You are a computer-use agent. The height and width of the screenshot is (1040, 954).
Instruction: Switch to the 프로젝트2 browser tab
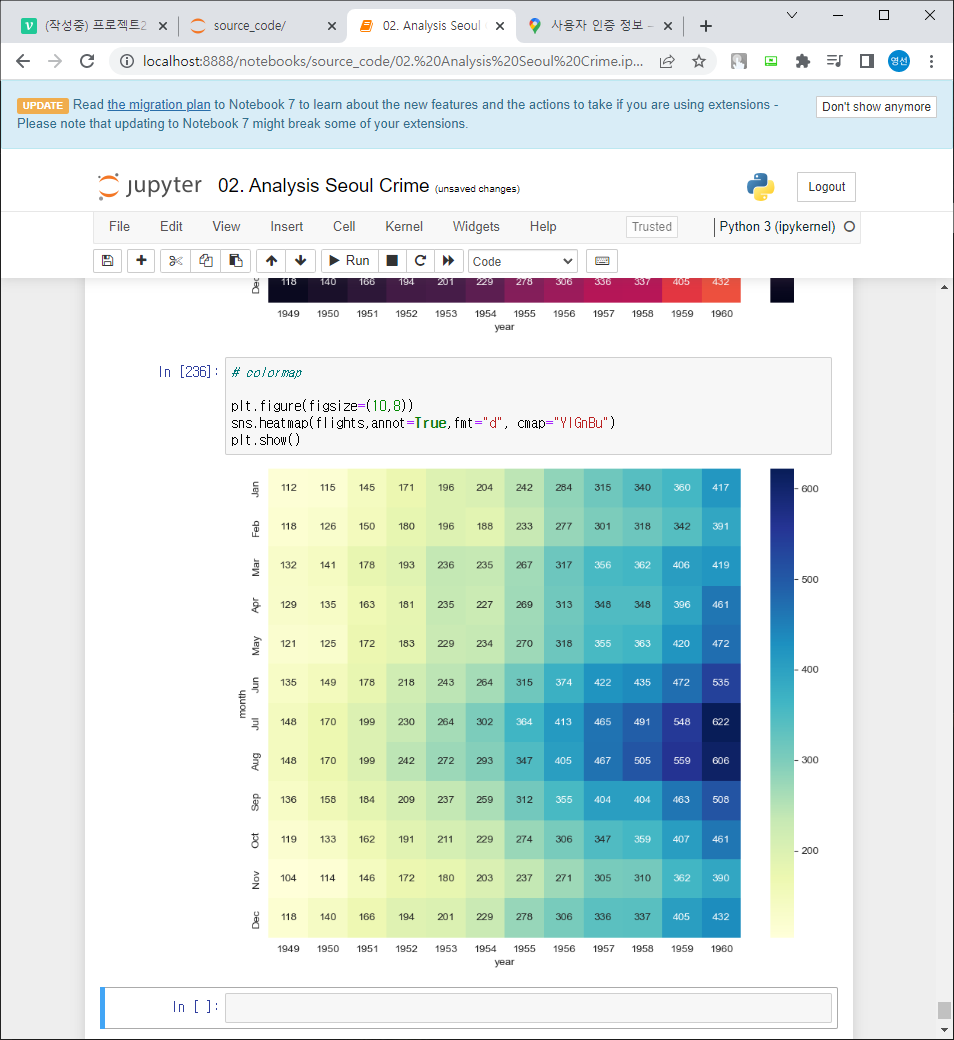95,26
